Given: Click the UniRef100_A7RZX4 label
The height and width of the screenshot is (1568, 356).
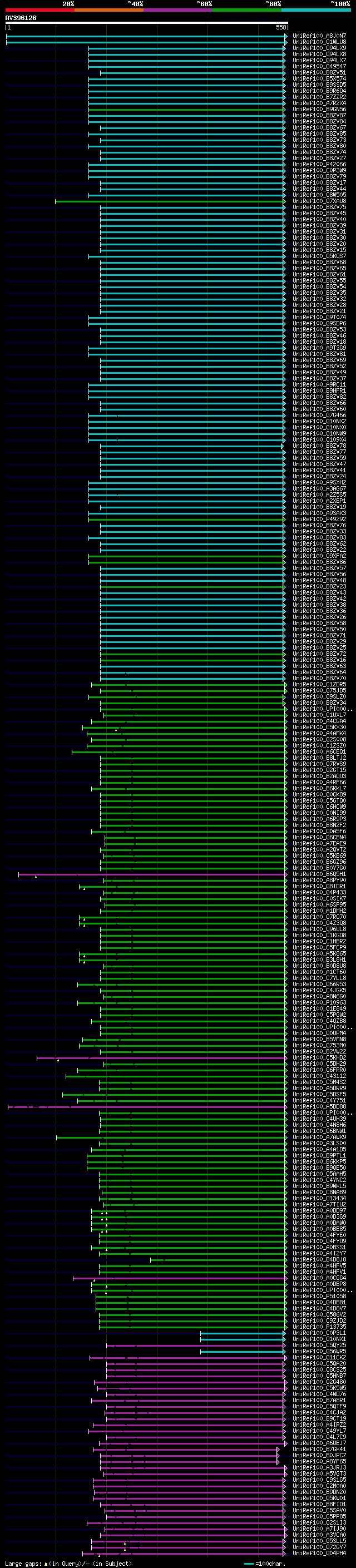Looking at the screenshot, I should tap(319, 103).
